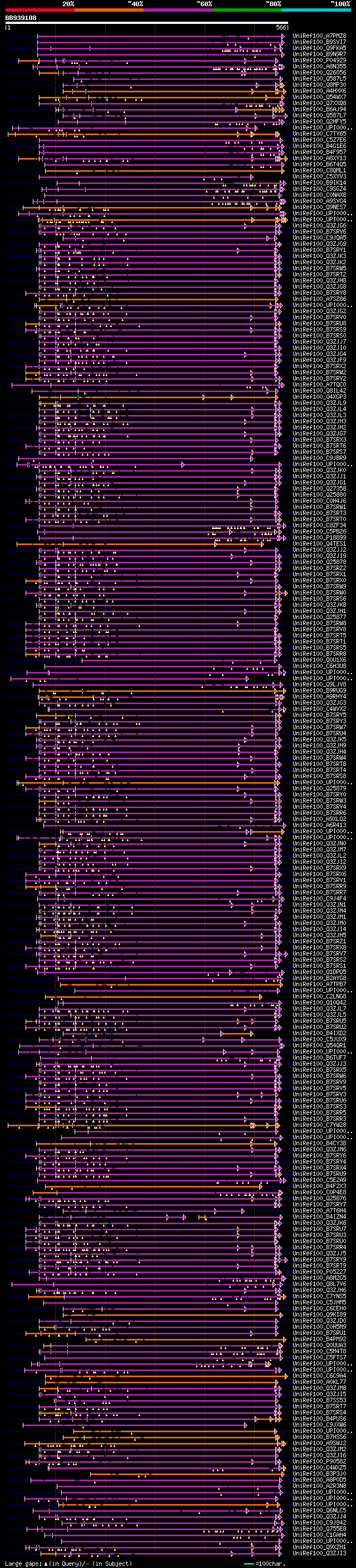Select the UniRef100_C7TY65 label
This screenshot has height=1568, width=356.
[x=319, y=134]
